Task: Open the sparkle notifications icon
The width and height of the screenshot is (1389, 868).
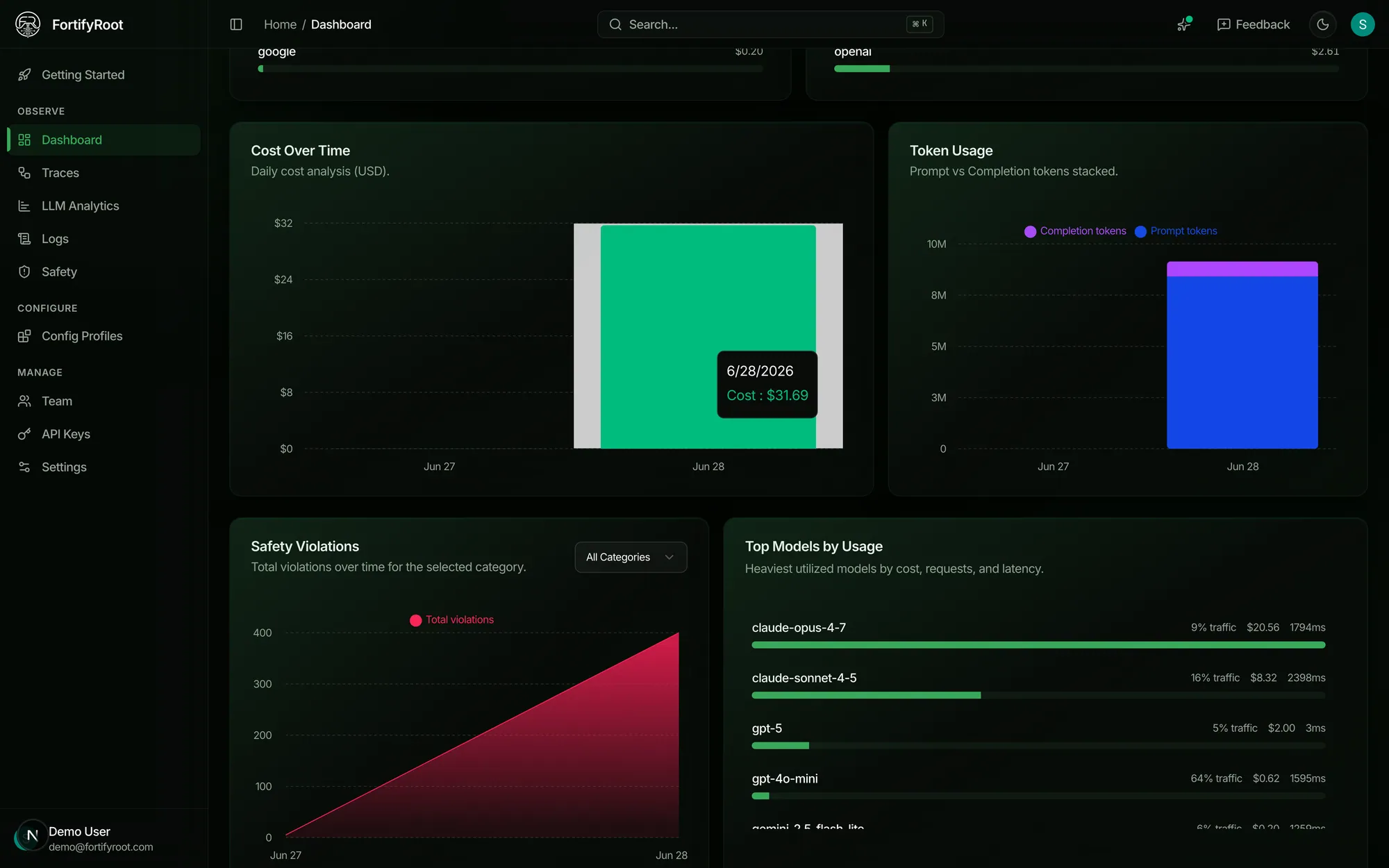Action: (1184, 24)
